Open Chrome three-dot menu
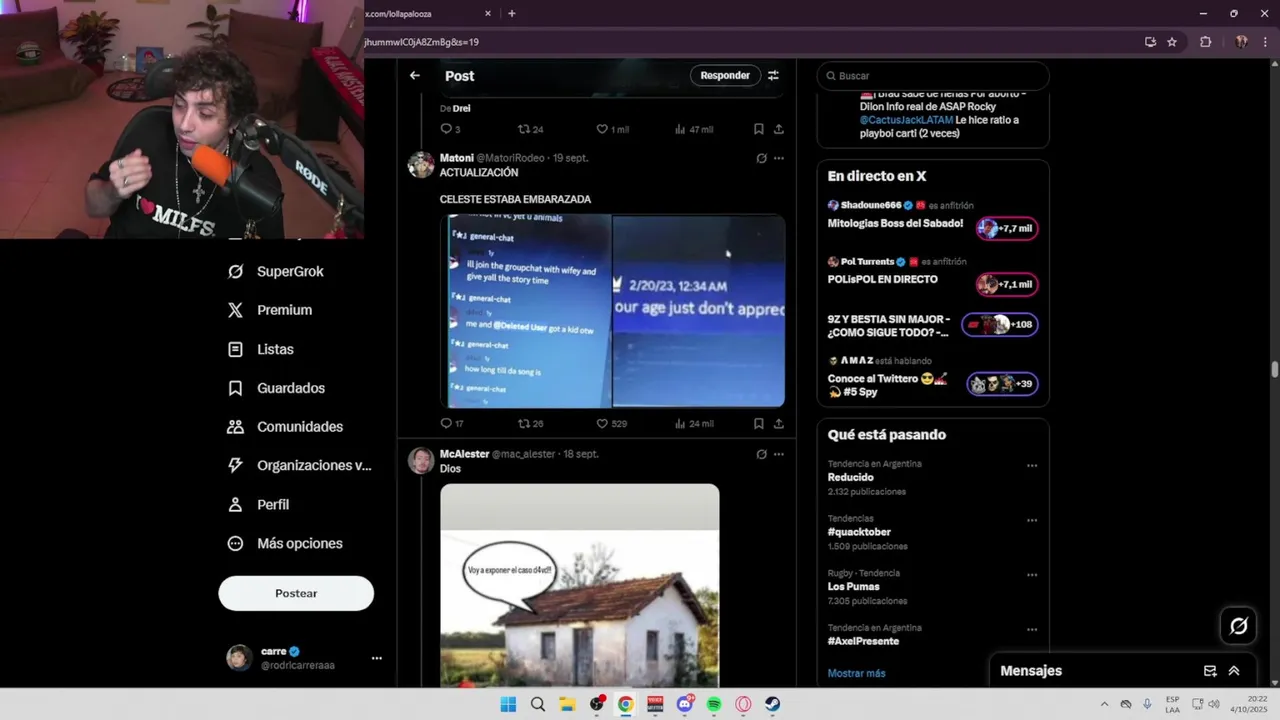 tap(1267, 42)
